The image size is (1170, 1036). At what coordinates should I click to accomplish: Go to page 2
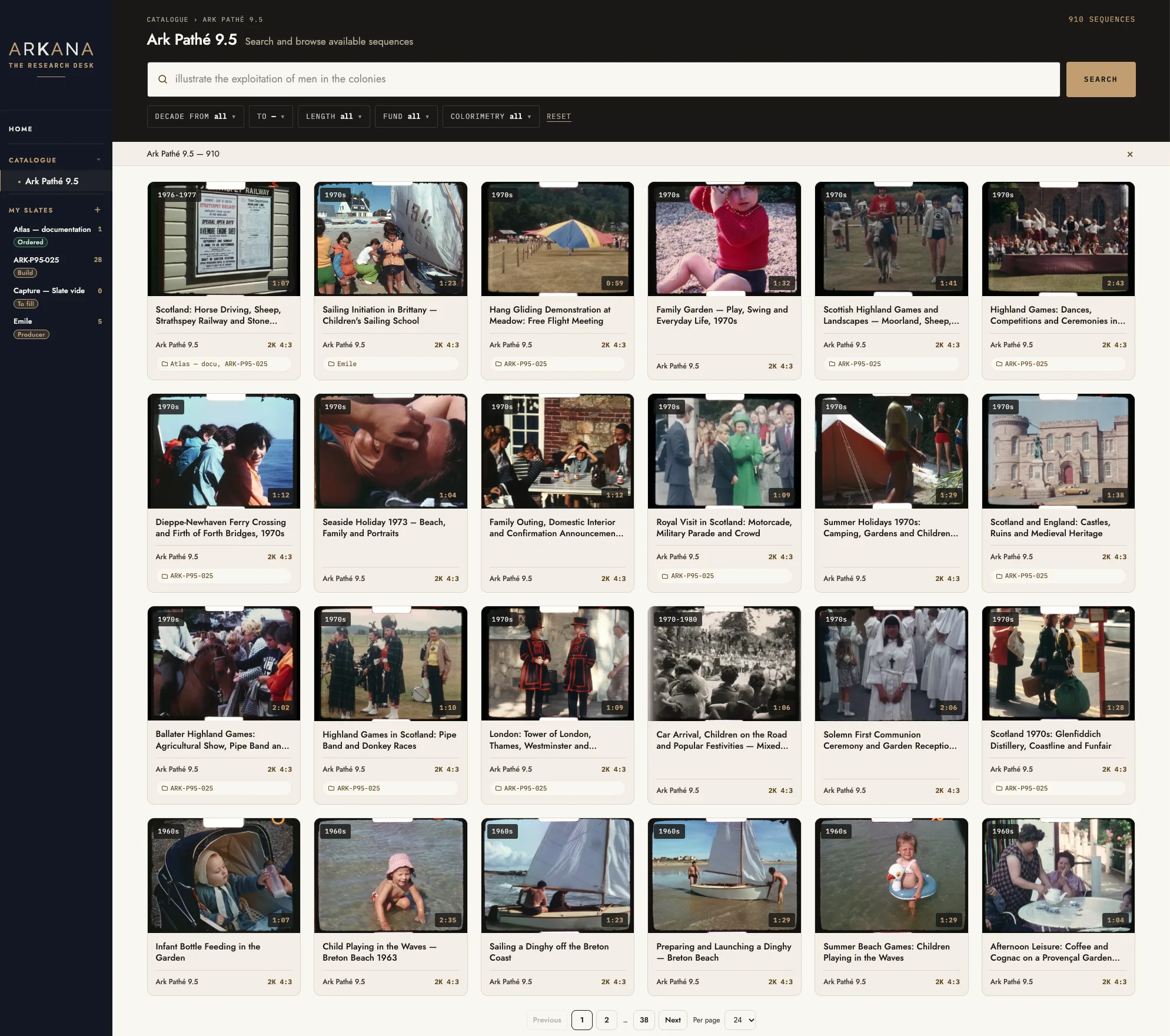pyautogui.click(x=607, y=1020)
